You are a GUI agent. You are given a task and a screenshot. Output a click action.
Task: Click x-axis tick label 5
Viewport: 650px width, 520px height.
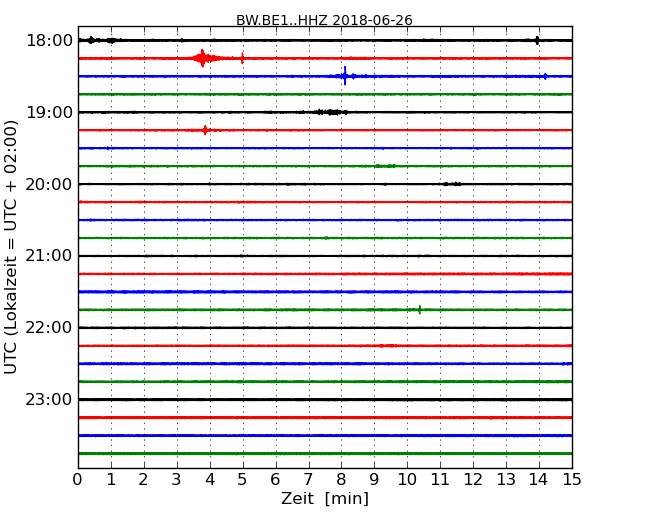tap(243, 480)
